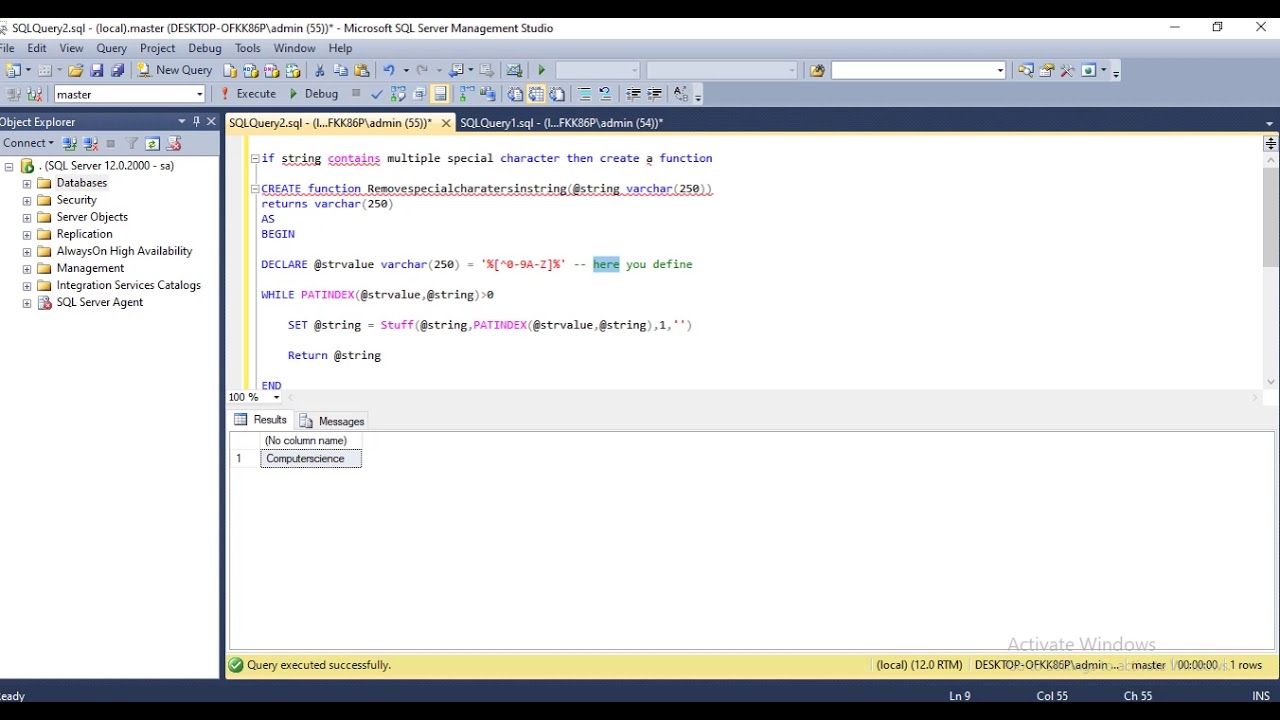This screenshot has width=1280, height=720.
Task: Click the wrench and screwdriver toolbar icon
Action: [x=1067, y=70]
